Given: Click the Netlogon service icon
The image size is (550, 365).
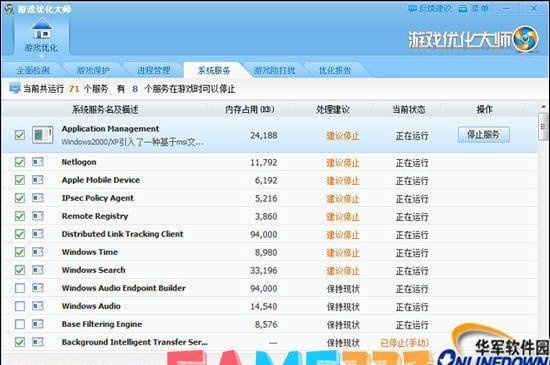Looking at the screenshot, I should click(x=38, y=162).
